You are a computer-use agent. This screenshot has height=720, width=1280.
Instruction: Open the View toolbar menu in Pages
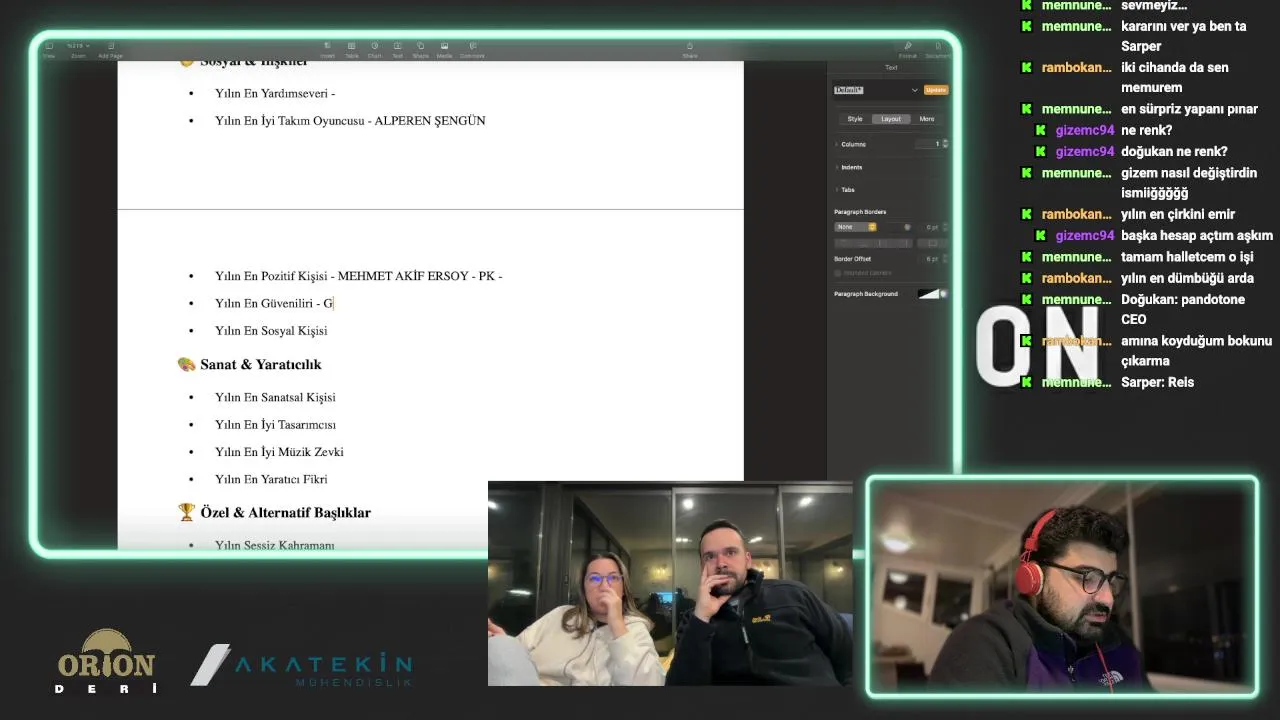pos(48,50)
